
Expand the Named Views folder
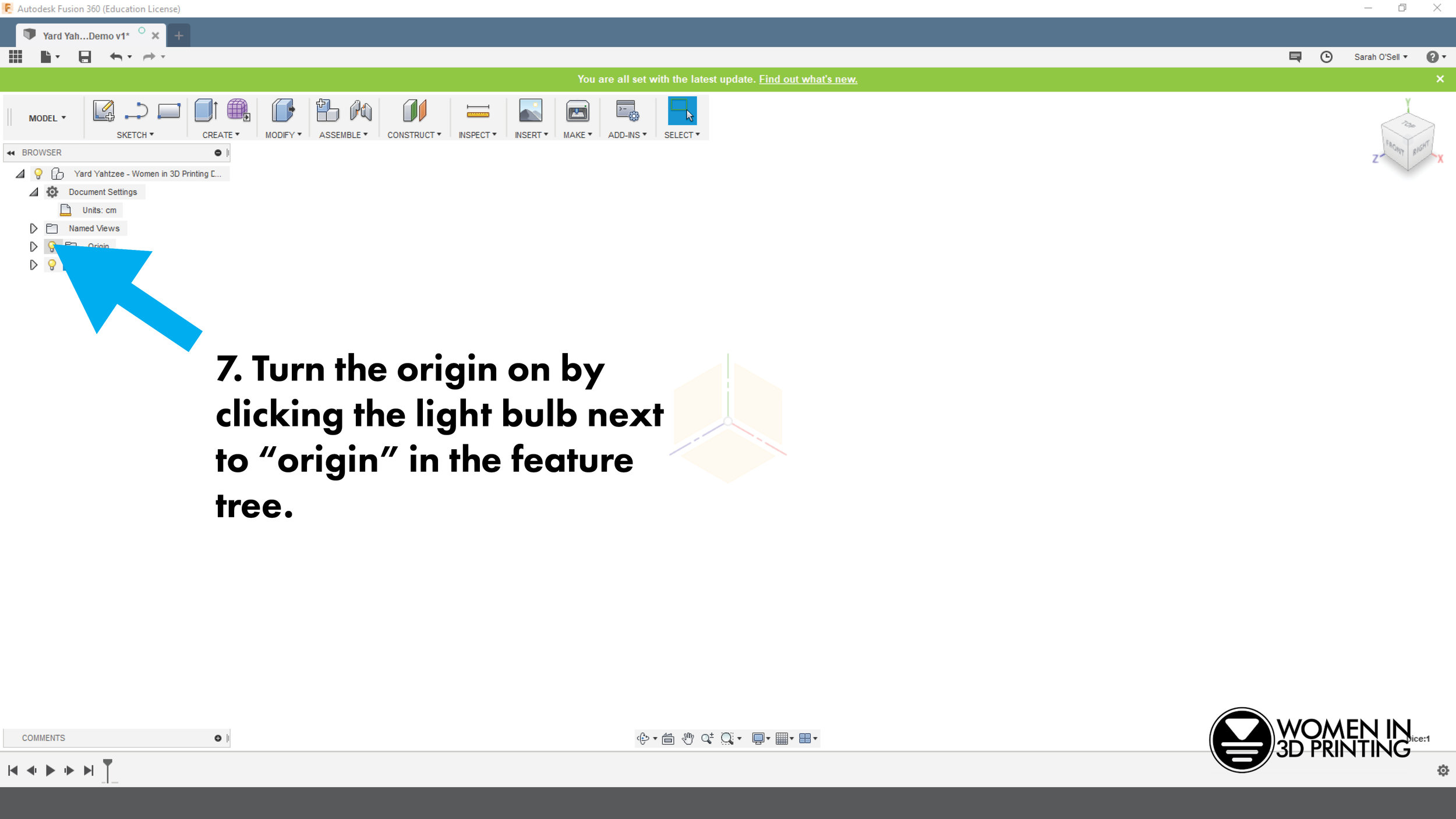coord(33,228)
